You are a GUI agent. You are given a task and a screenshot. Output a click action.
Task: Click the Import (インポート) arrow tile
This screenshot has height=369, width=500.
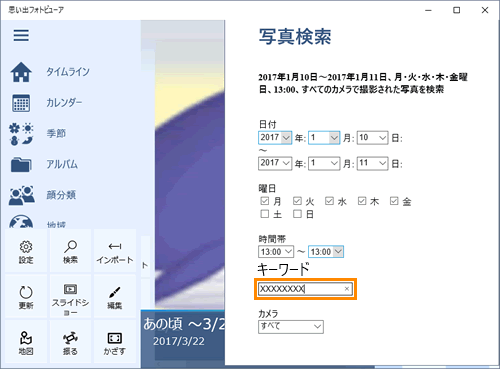115,251
